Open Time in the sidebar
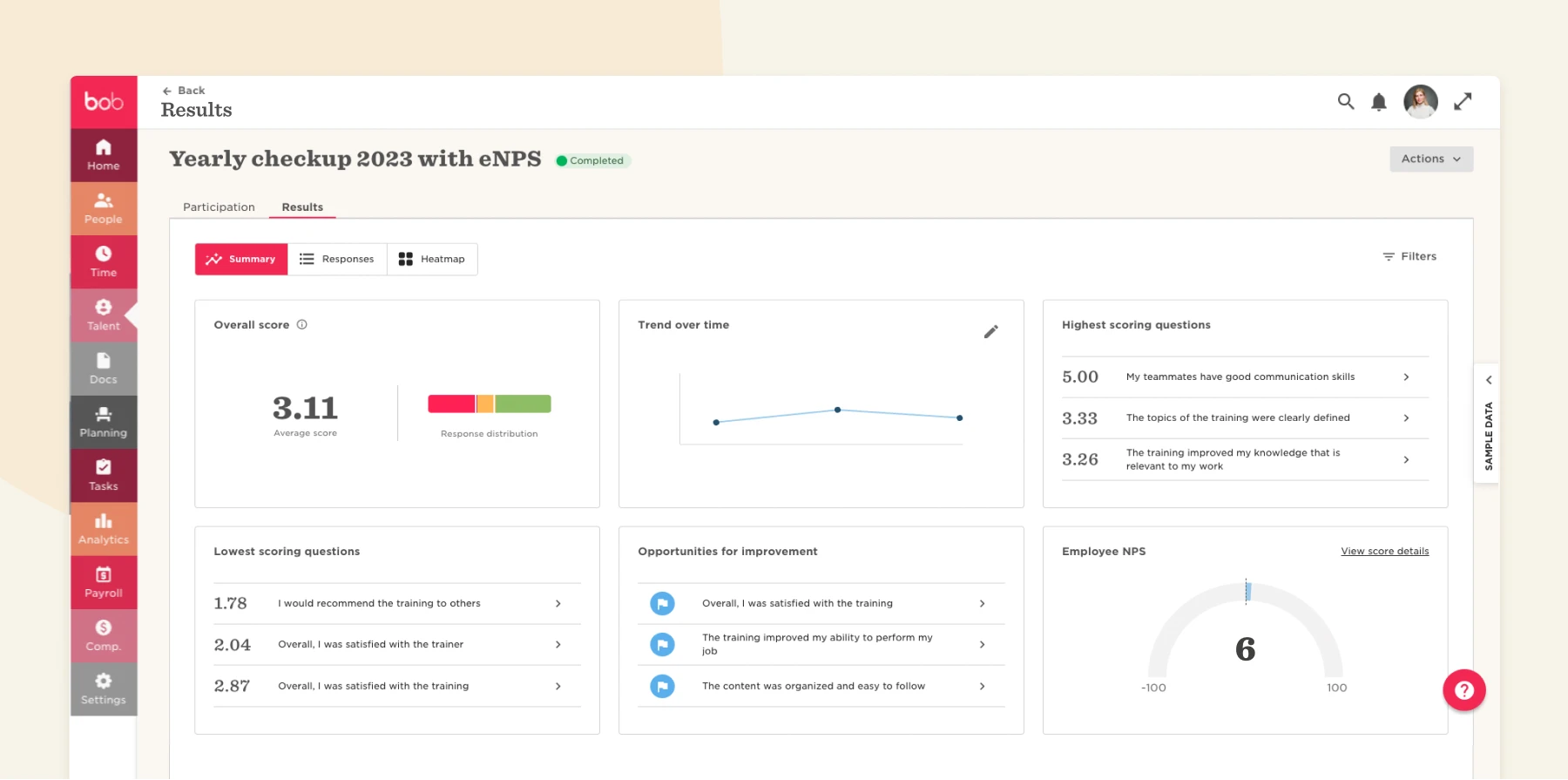Viewport: 1568px width, 780px height. click(104, 262)
